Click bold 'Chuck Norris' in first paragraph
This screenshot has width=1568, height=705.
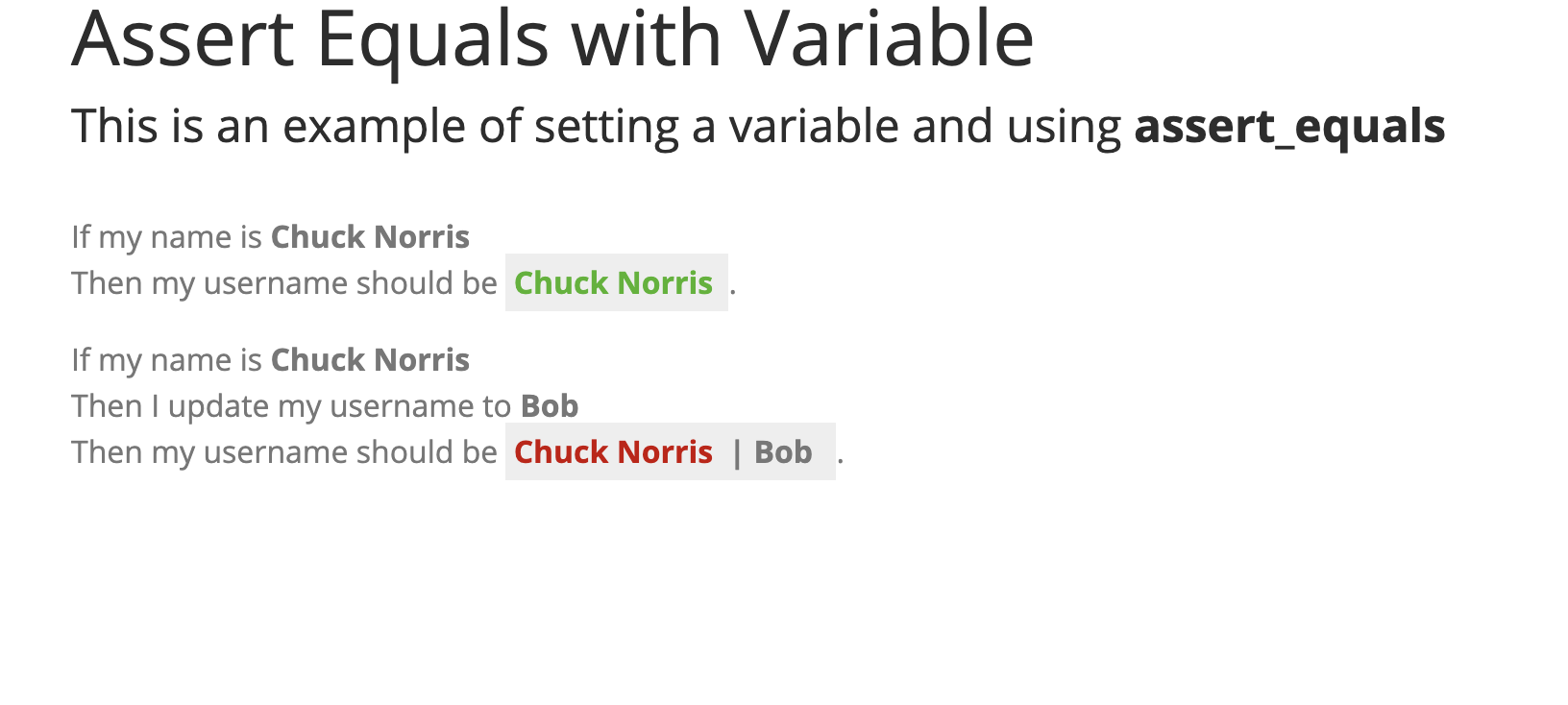click(x=370, y=237)
